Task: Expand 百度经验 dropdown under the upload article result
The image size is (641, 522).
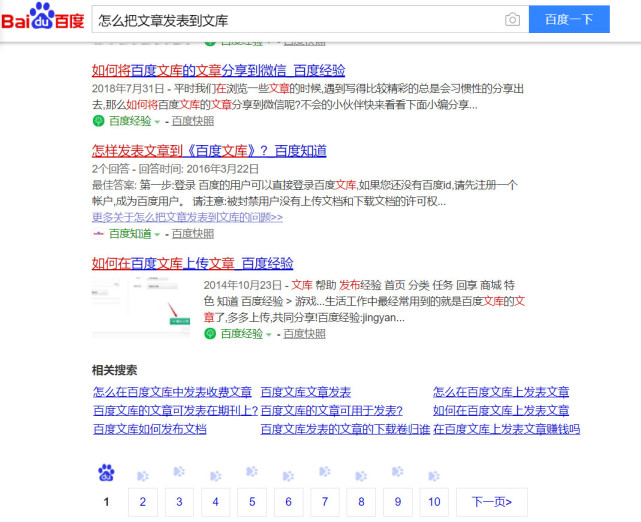Action: [x=269, y=335]
